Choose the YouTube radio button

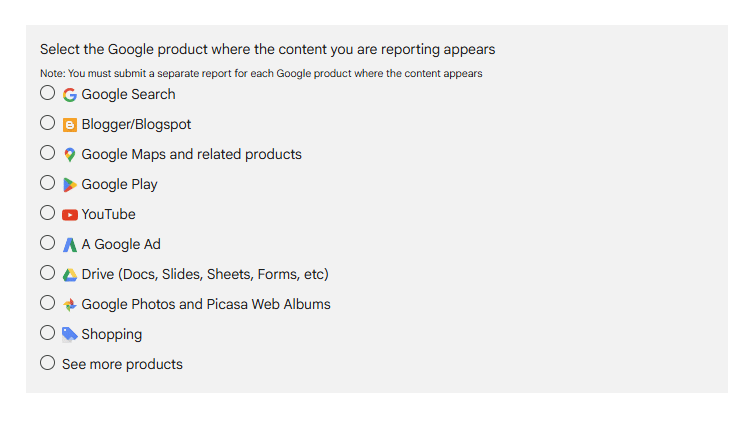click(x=47, y=212)
